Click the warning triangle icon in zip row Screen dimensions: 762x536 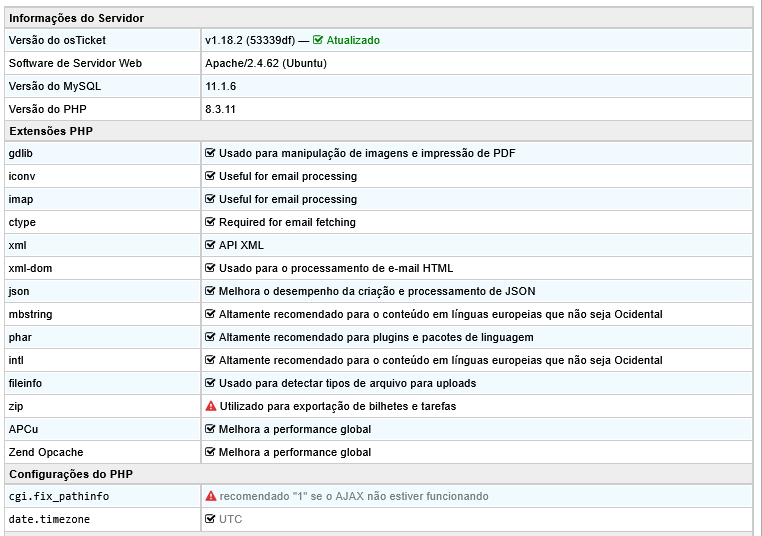(x=211, y=406)
